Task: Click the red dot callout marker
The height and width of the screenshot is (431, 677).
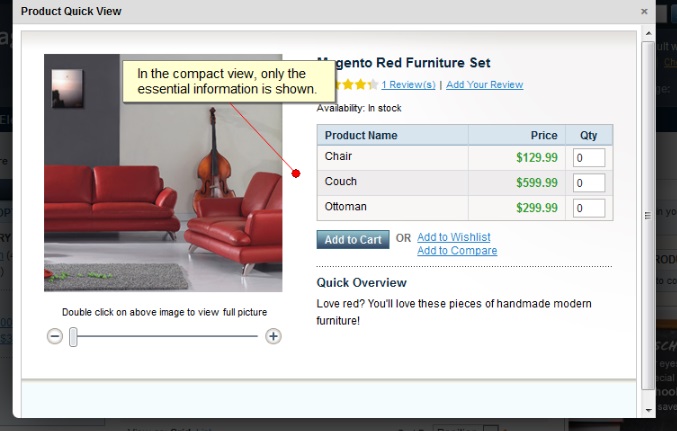Action: click(x=296, y=175)
